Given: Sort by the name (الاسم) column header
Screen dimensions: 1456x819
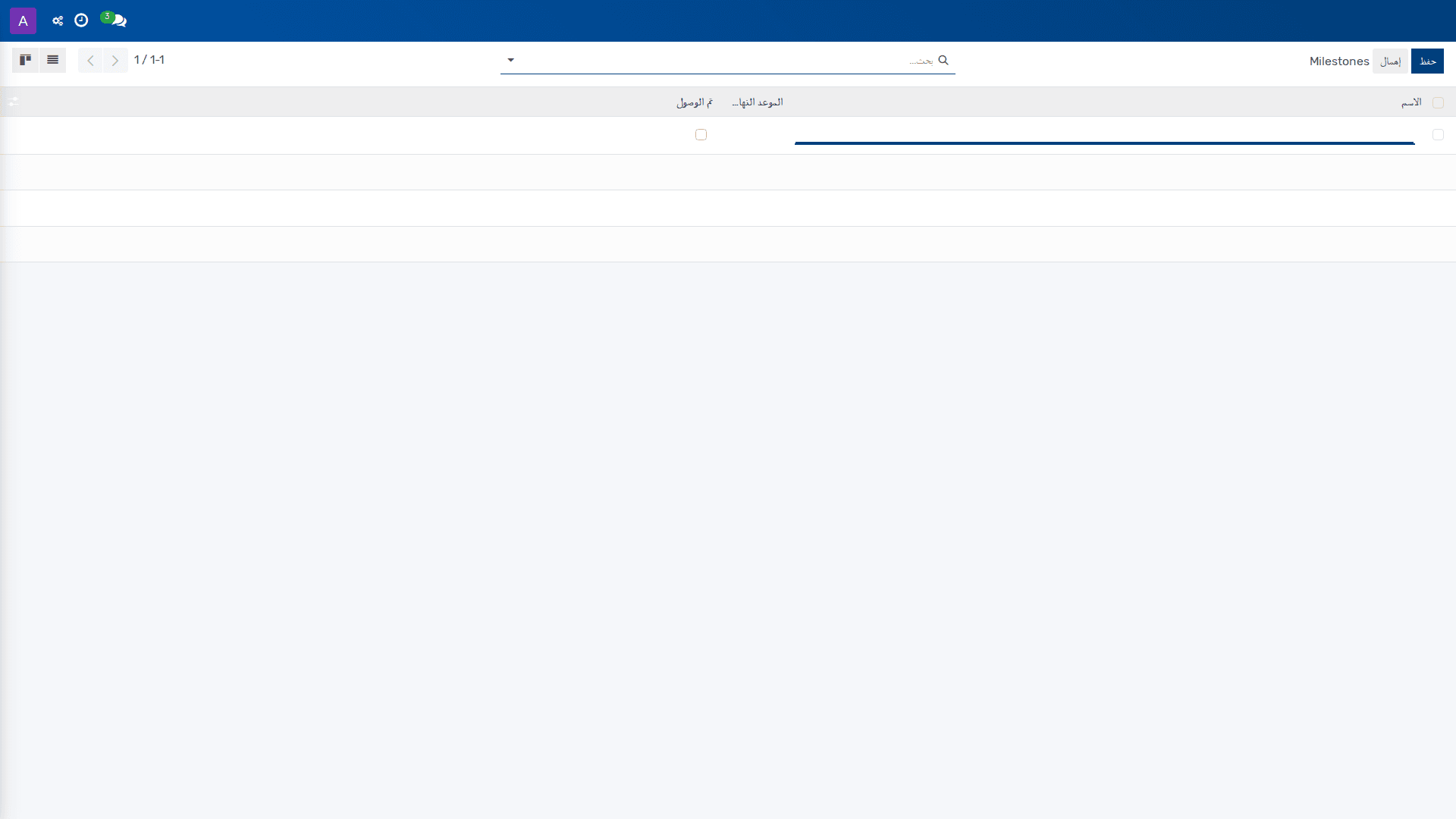Looking at the screenshot, I should coord(1411,102).
